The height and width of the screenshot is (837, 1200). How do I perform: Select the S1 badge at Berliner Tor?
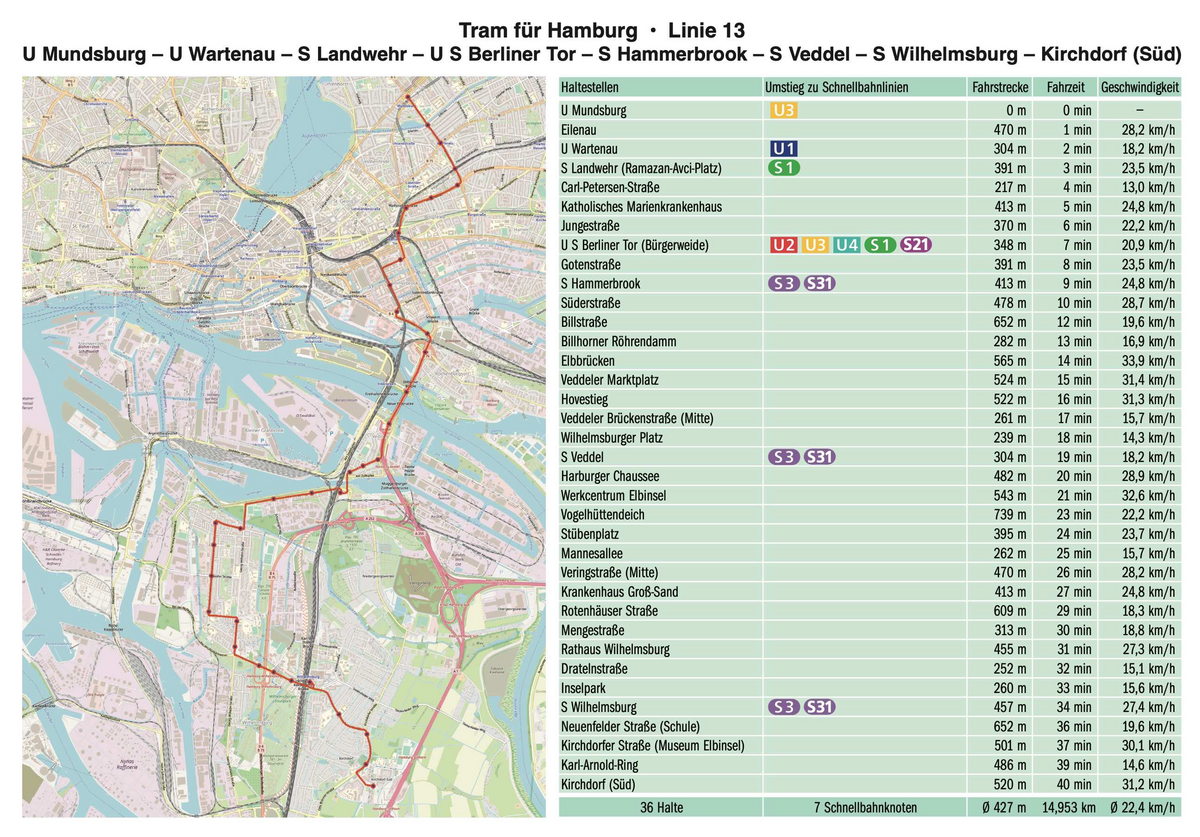[x=881, y=245]
